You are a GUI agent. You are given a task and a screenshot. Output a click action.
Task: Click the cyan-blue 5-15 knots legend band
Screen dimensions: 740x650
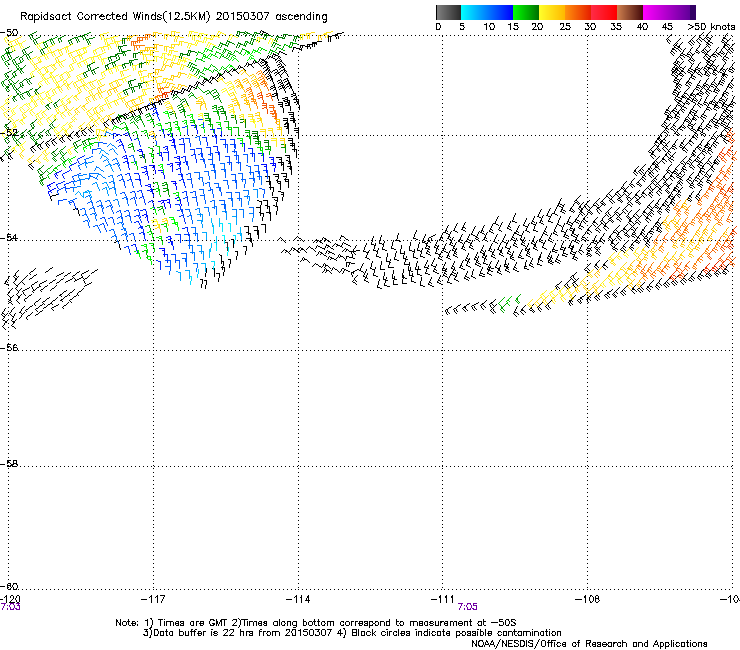[487, 12]
